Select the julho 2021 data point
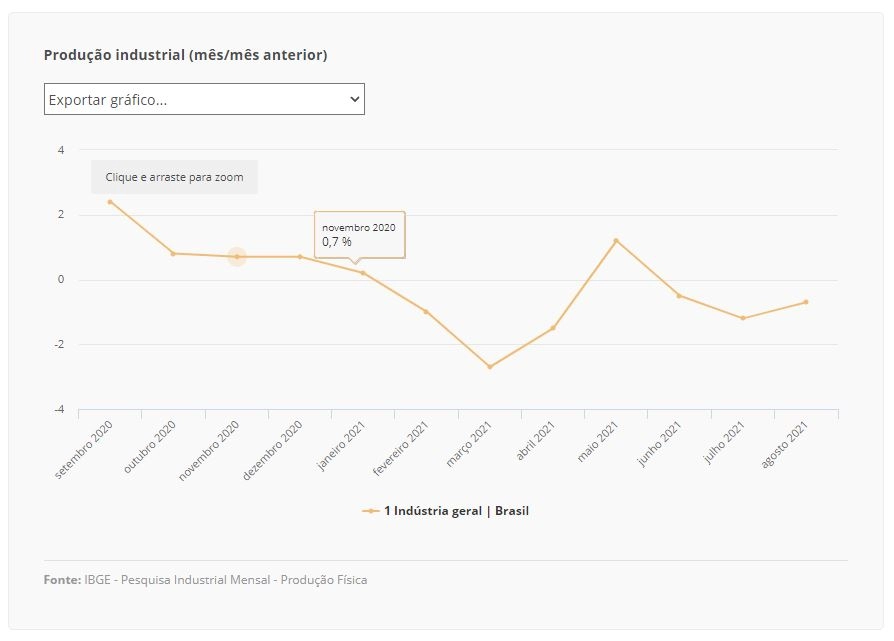The image size is (894, 641). click(743, 318)
